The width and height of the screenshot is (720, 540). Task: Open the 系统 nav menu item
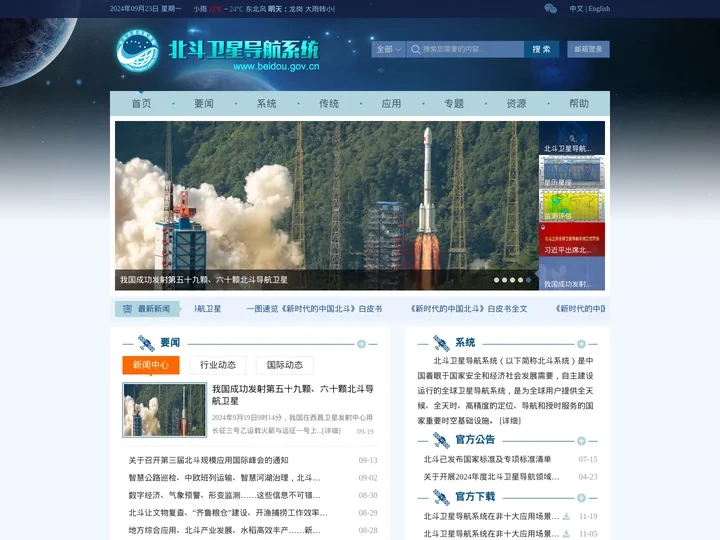pos(266,104)
